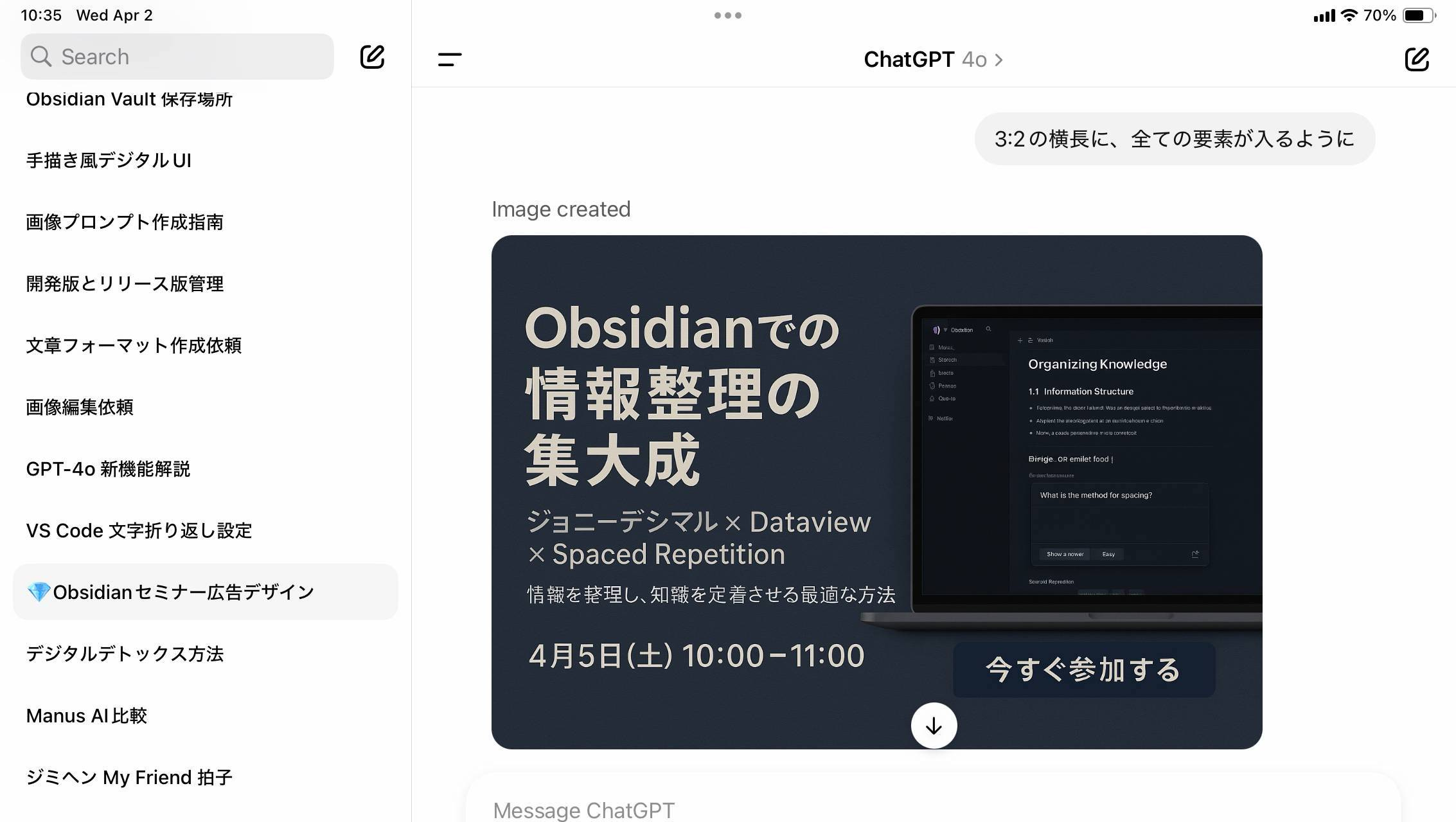The image size is (1456, 822).
Task: Select the 'Obsidianセミナー広告デザイン' conversation
Action: (206, 592)
